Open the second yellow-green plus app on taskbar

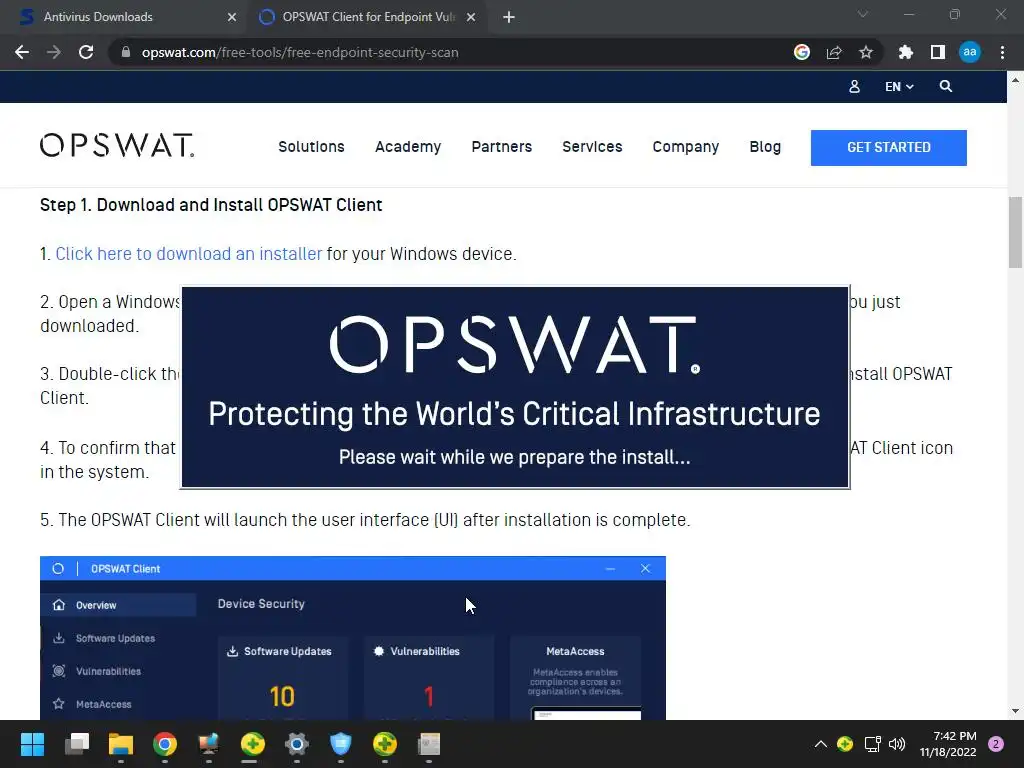385,744
